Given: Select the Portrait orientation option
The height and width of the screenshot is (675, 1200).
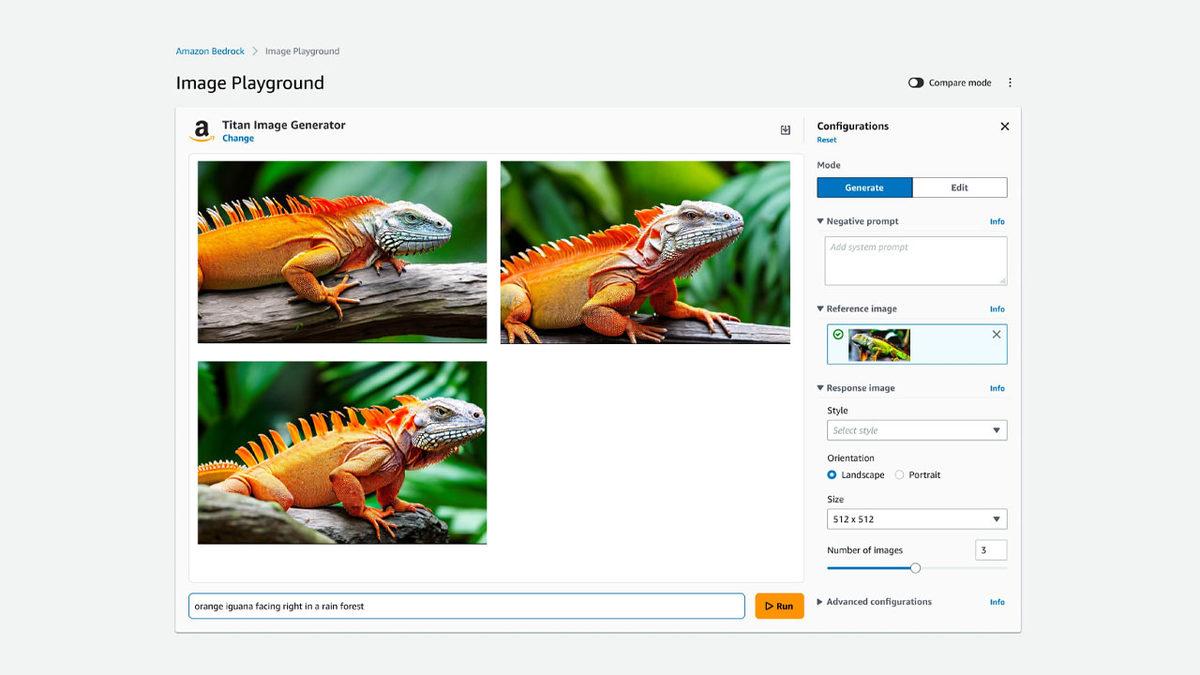Looking at the screenshot, I should (899, 475).
